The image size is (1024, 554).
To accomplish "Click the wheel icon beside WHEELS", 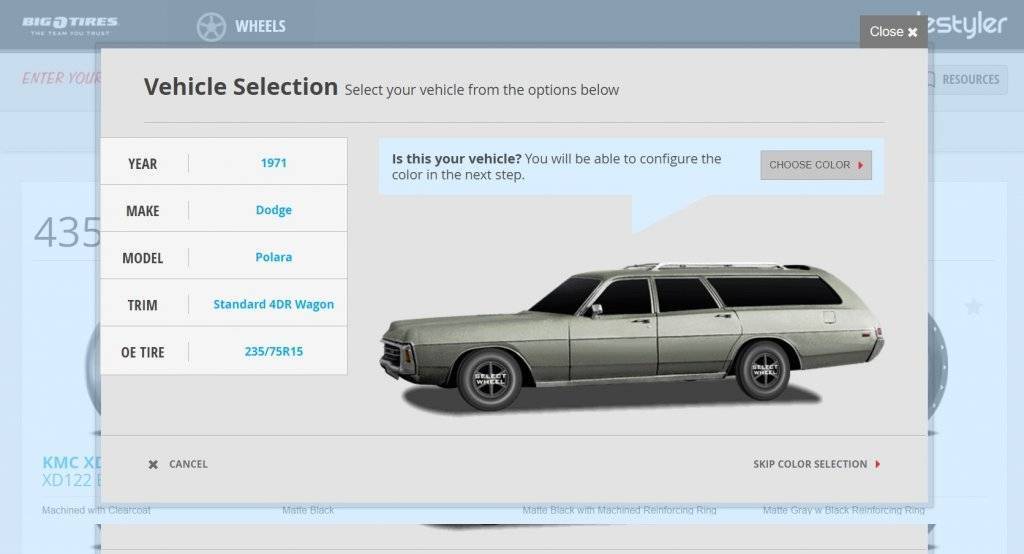I will point(211,27).
